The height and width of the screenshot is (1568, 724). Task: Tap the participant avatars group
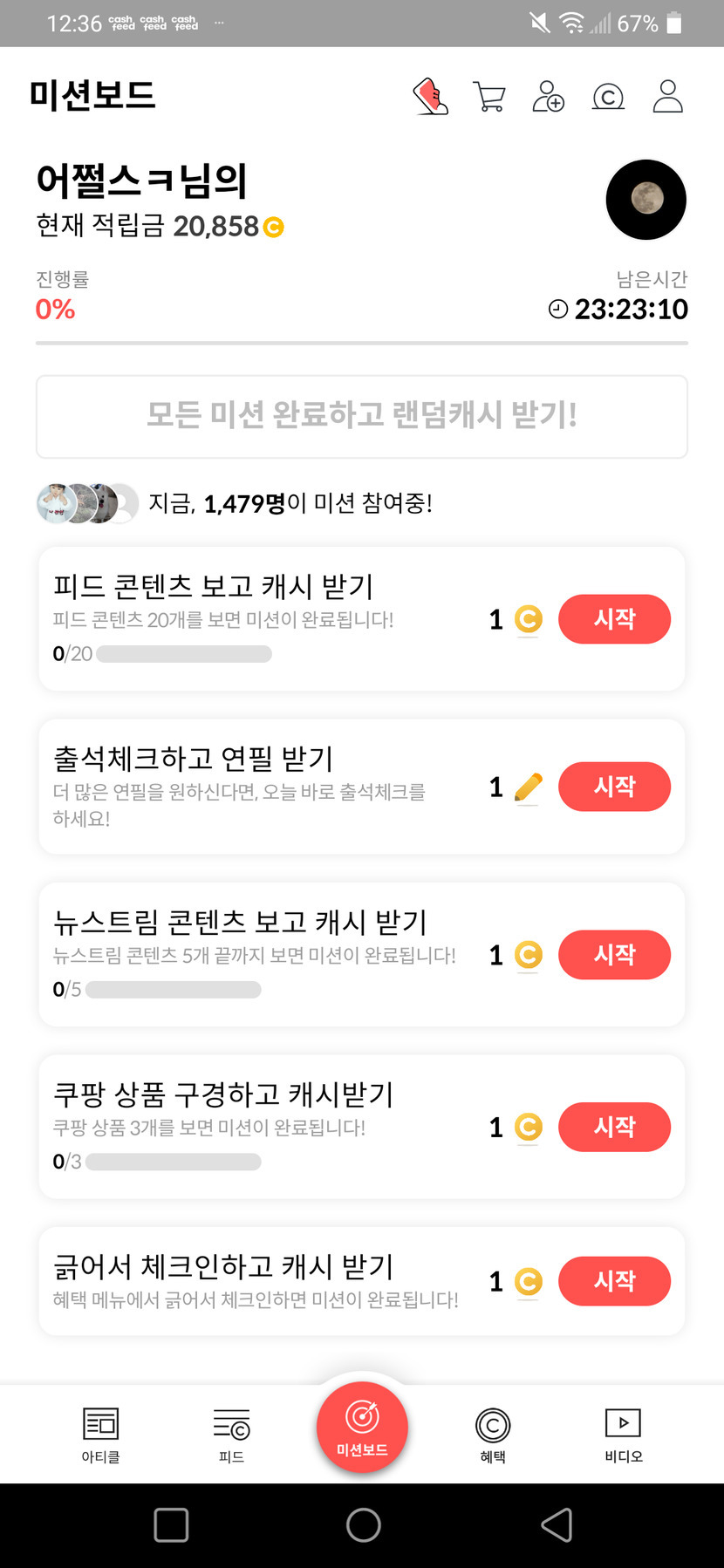(x=87, y=503)
